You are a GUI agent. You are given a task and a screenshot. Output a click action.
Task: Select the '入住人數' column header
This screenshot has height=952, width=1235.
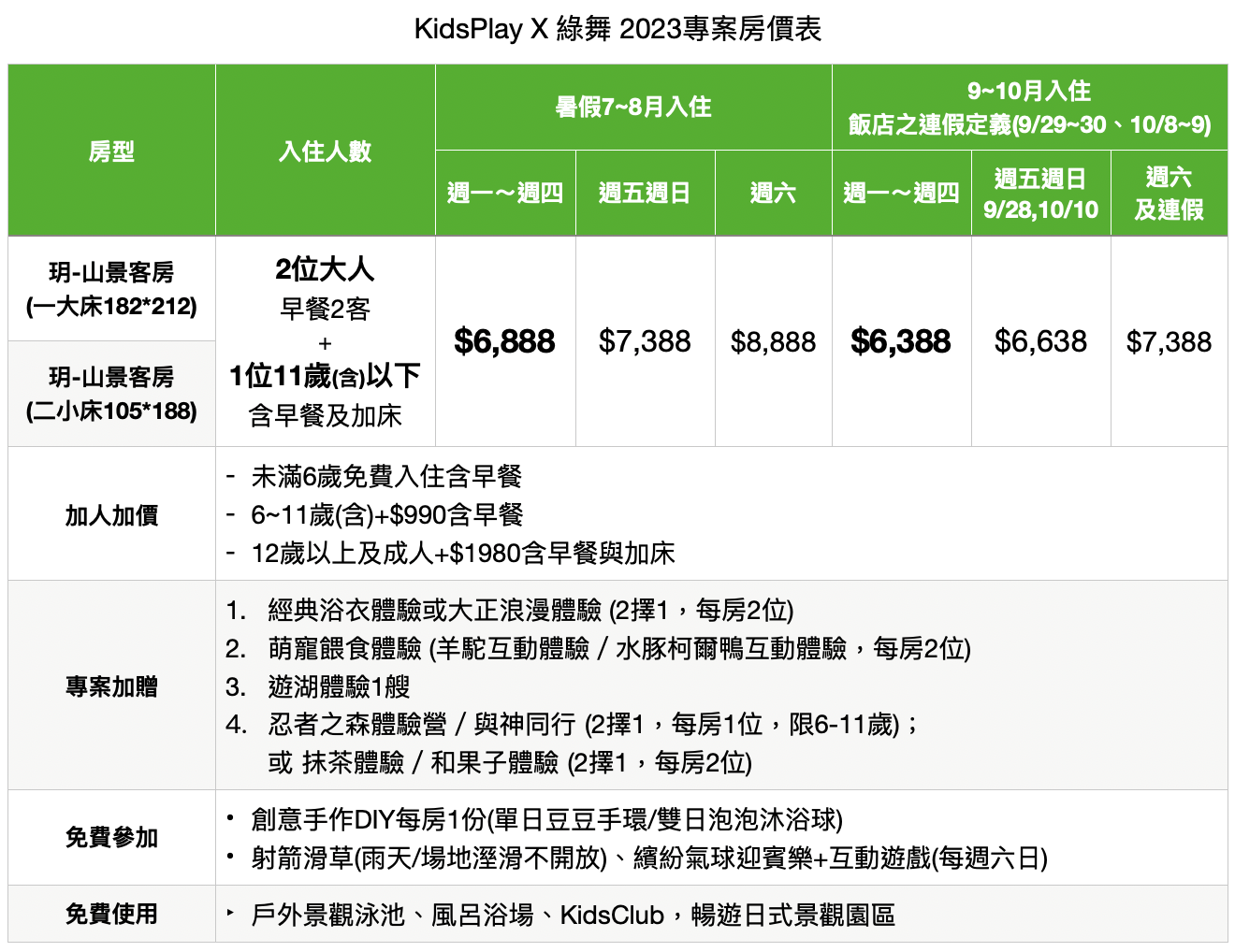point(325,151)
